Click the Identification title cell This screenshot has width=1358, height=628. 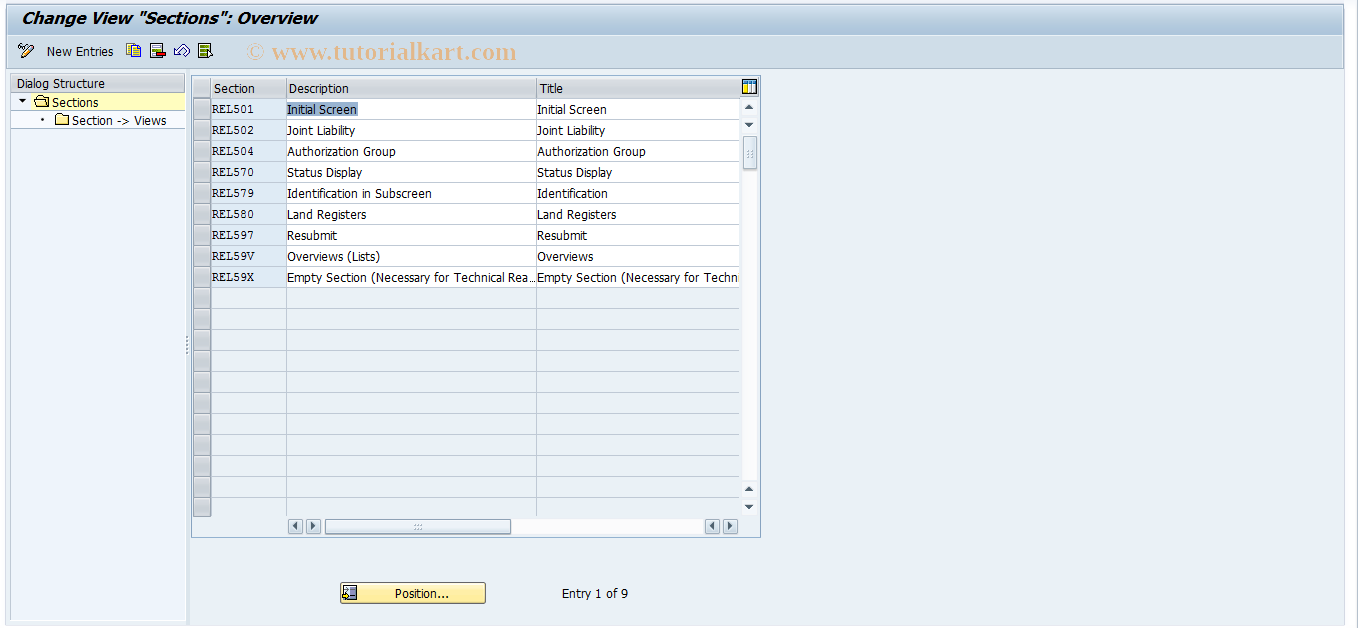pyautogui.click(x=638, y=193)
